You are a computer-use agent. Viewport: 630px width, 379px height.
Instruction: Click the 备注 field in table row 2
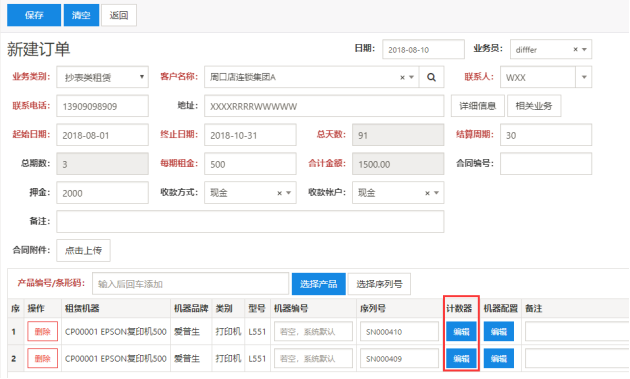pos(577,358)
